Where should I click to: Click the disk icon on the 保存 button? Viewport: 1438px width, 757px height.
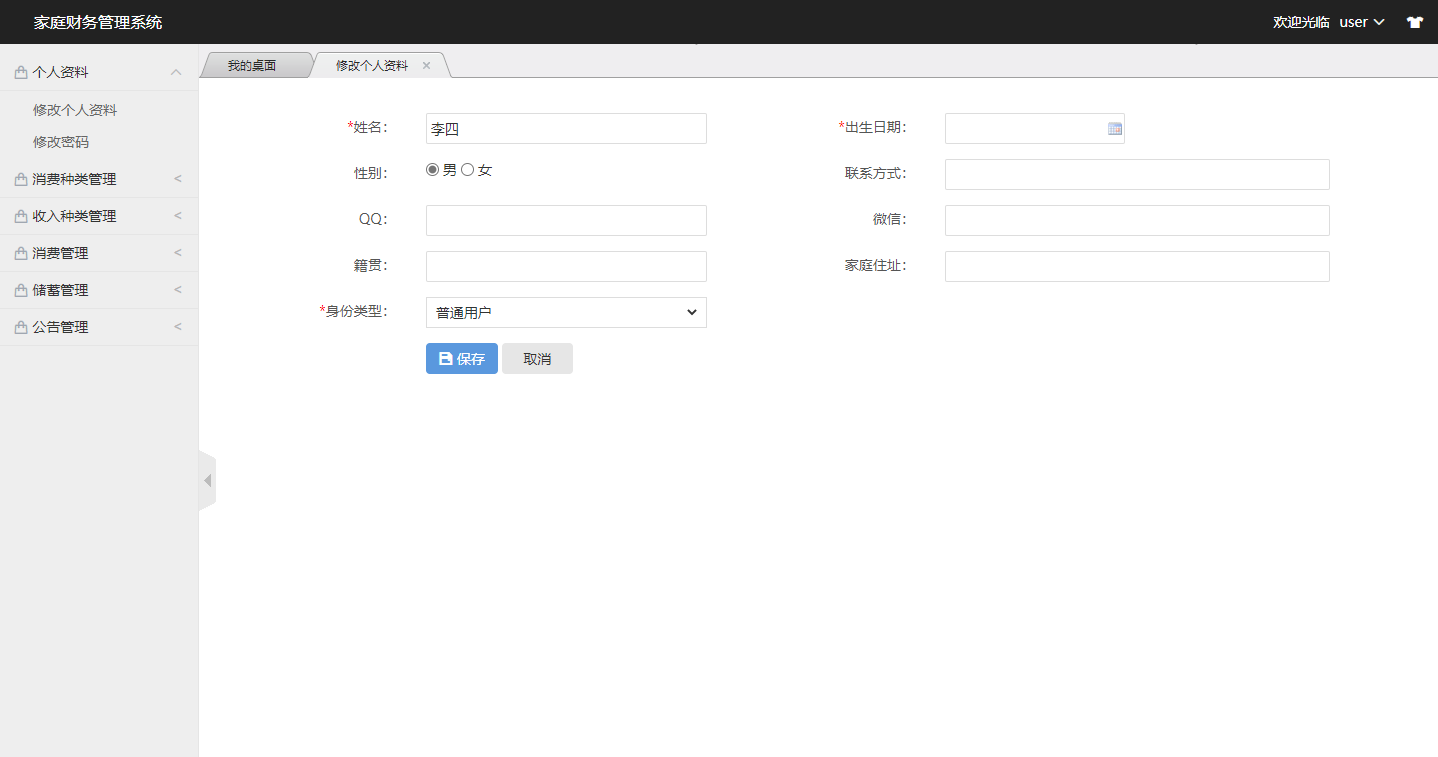tap(443, 358)
